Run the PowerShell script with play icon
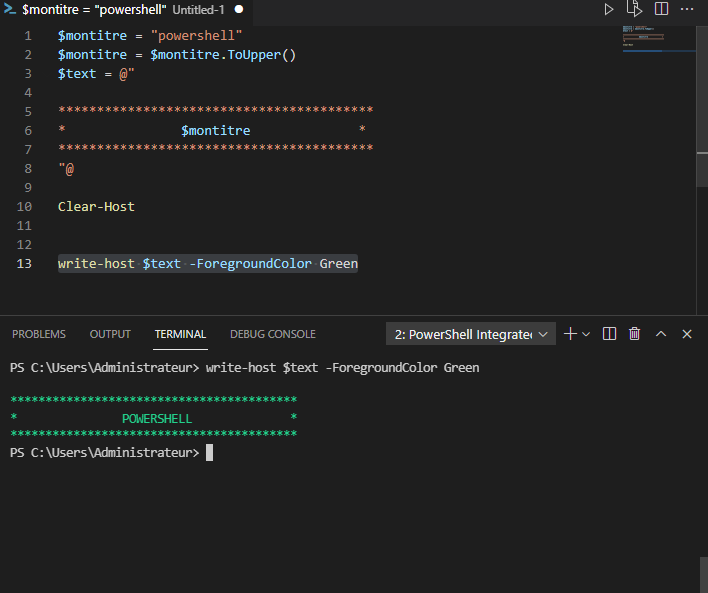The image size is (708, 593). tap(608, 9)
